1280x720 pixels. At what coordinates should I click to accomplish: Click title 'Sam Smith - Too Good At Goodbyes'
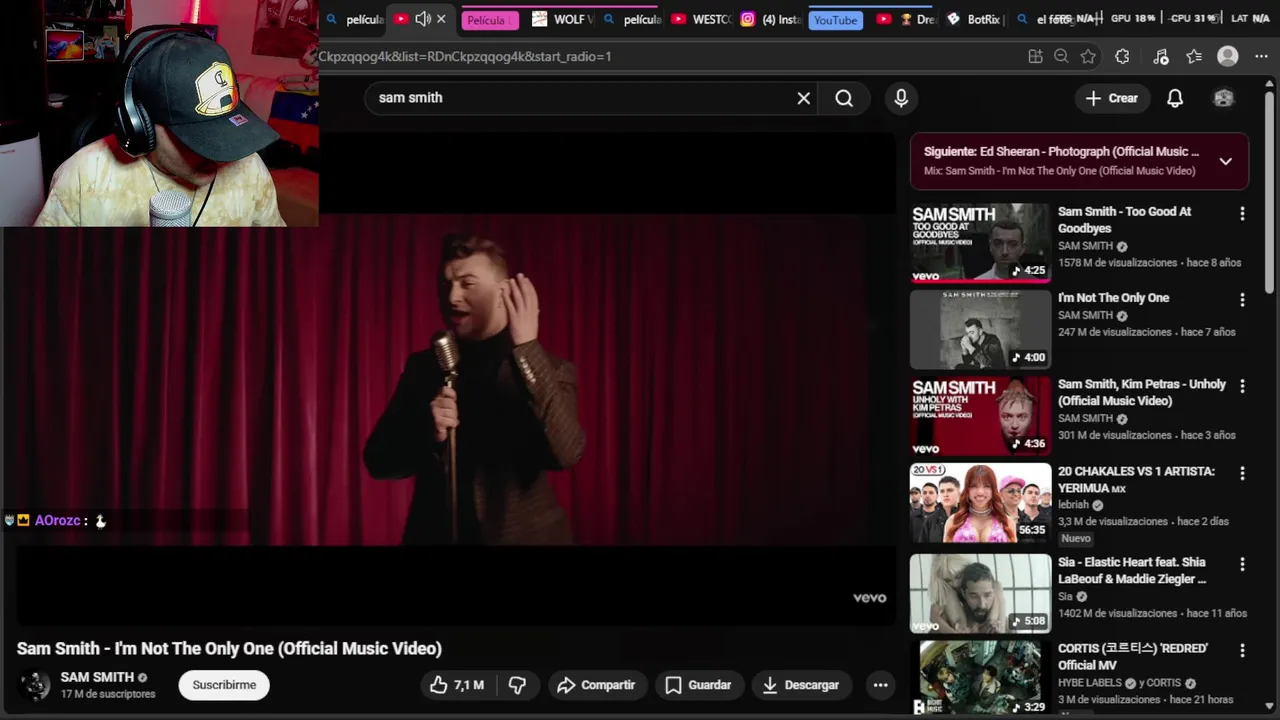(x=1124, y=220)
